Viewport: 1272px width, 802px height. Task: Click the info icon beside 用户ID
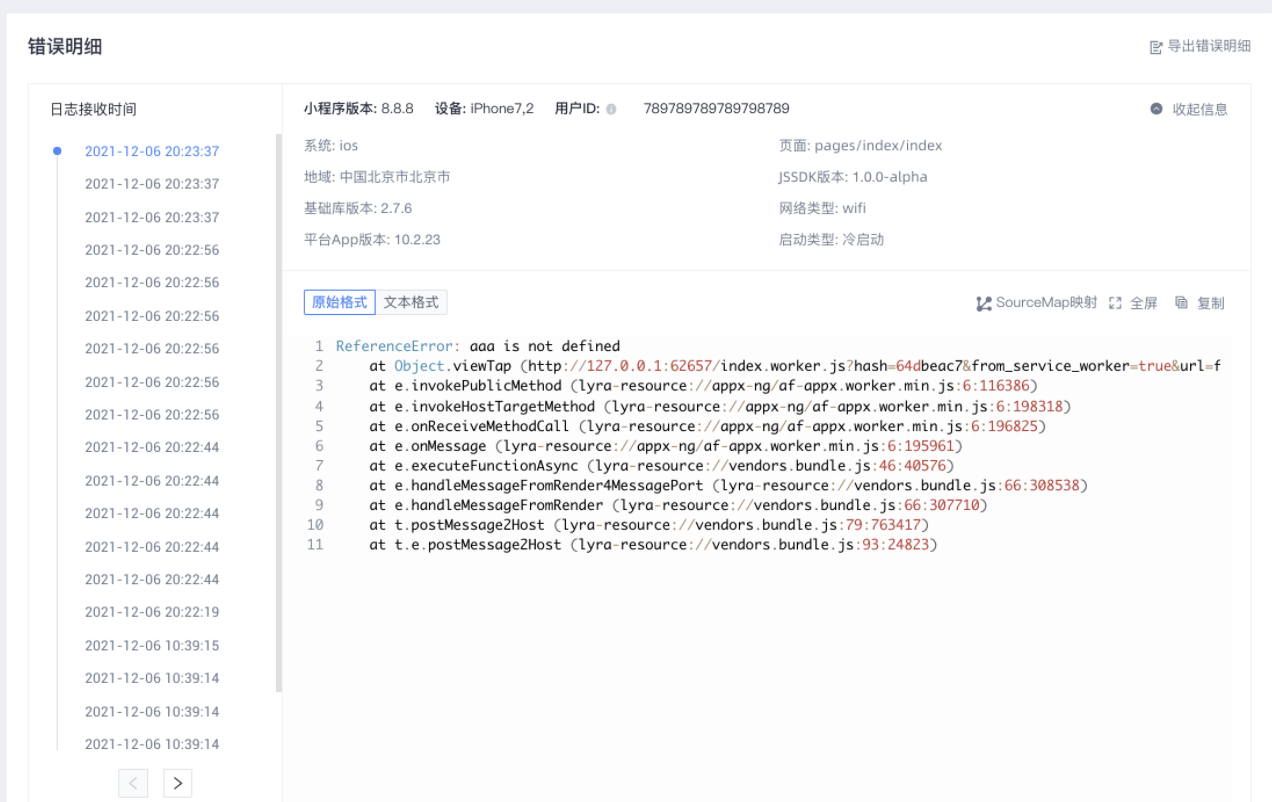click(611, 109)
